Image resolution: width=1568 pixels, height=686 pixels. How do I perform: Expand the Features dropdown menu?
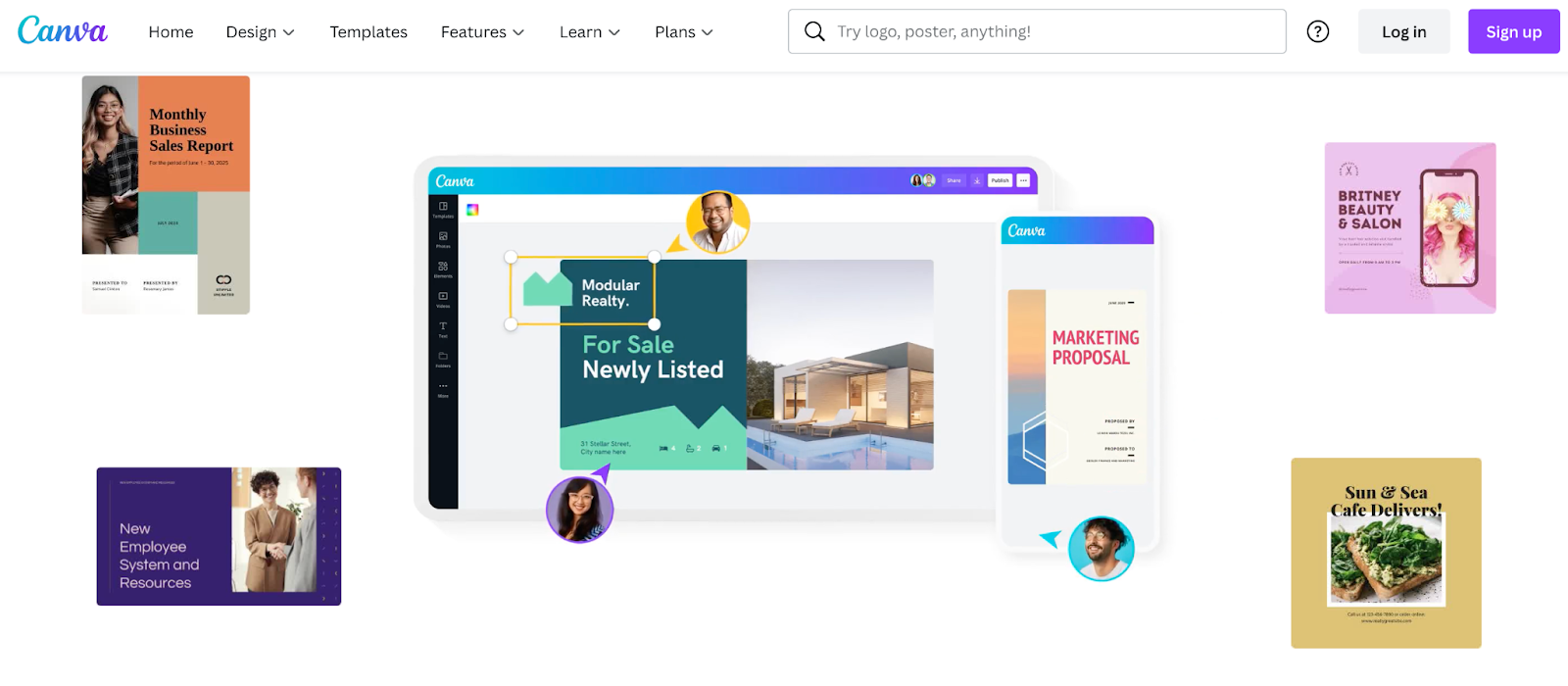click(x=482, y=32)
